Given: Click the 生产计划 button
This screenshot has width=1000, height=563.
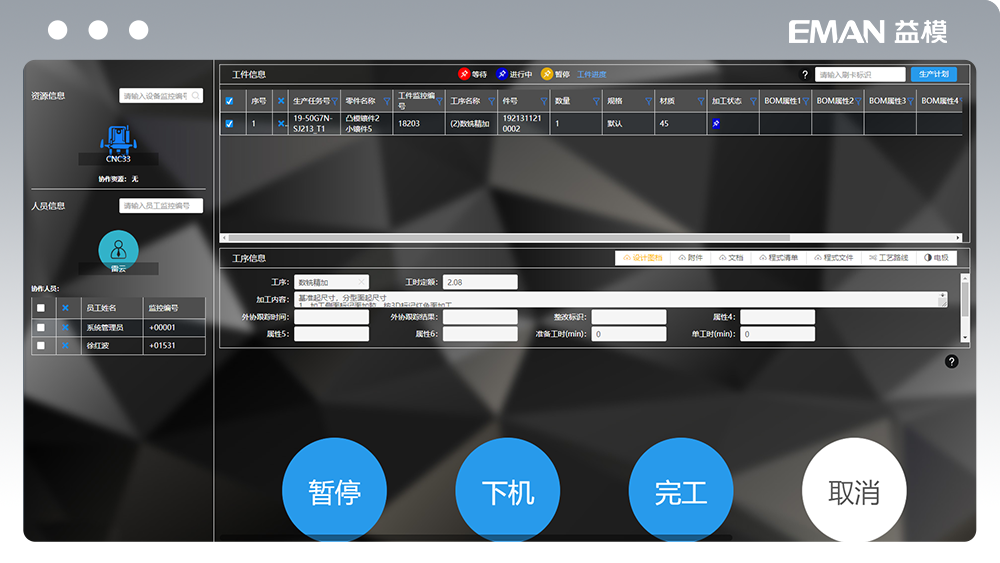Looking at the screenshot, I should [x=933, y=74].
